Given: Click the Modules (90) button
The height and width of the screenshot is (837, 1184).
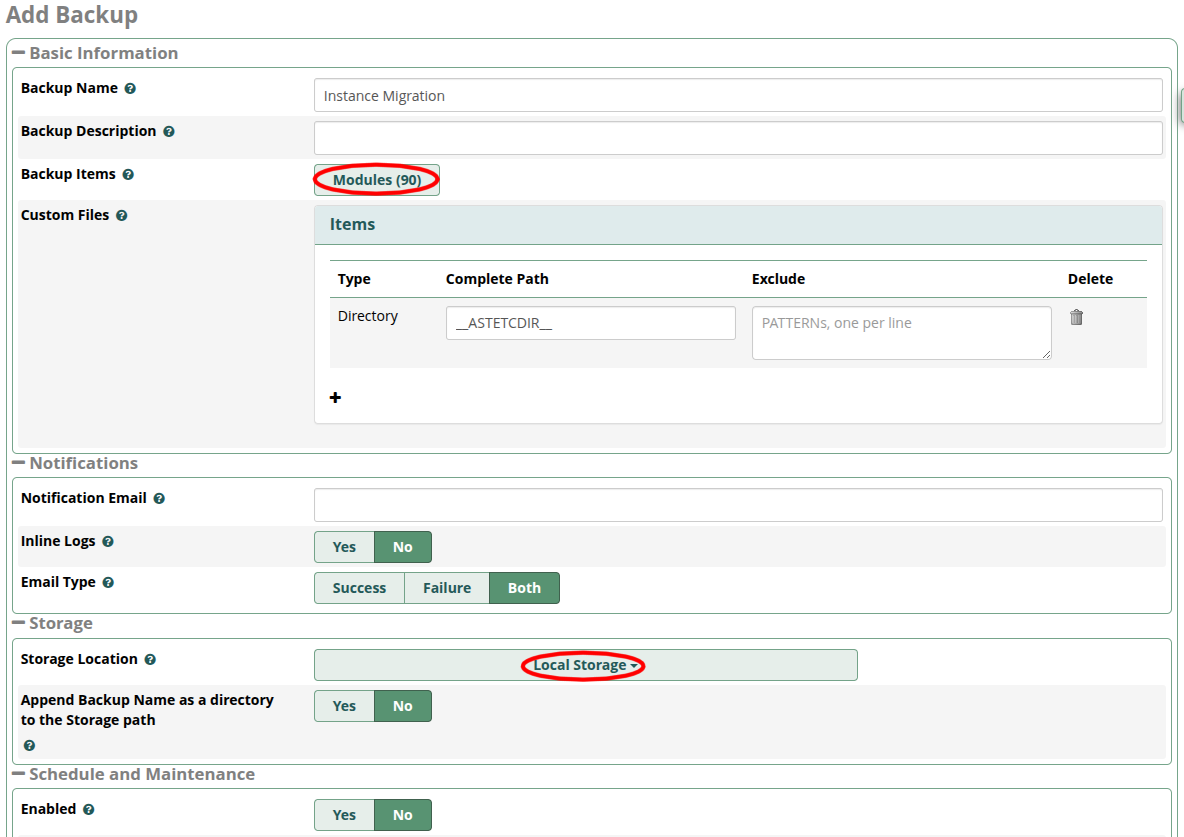Looking at the screenshot, I should pyautogui.click(x=376, y=180).
